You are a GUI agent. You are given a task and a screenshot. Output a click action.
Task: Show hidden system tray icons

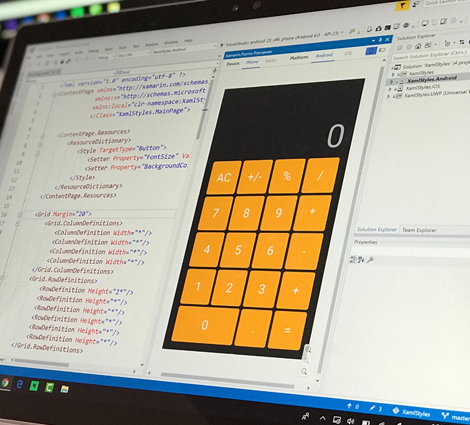point(322,418)
